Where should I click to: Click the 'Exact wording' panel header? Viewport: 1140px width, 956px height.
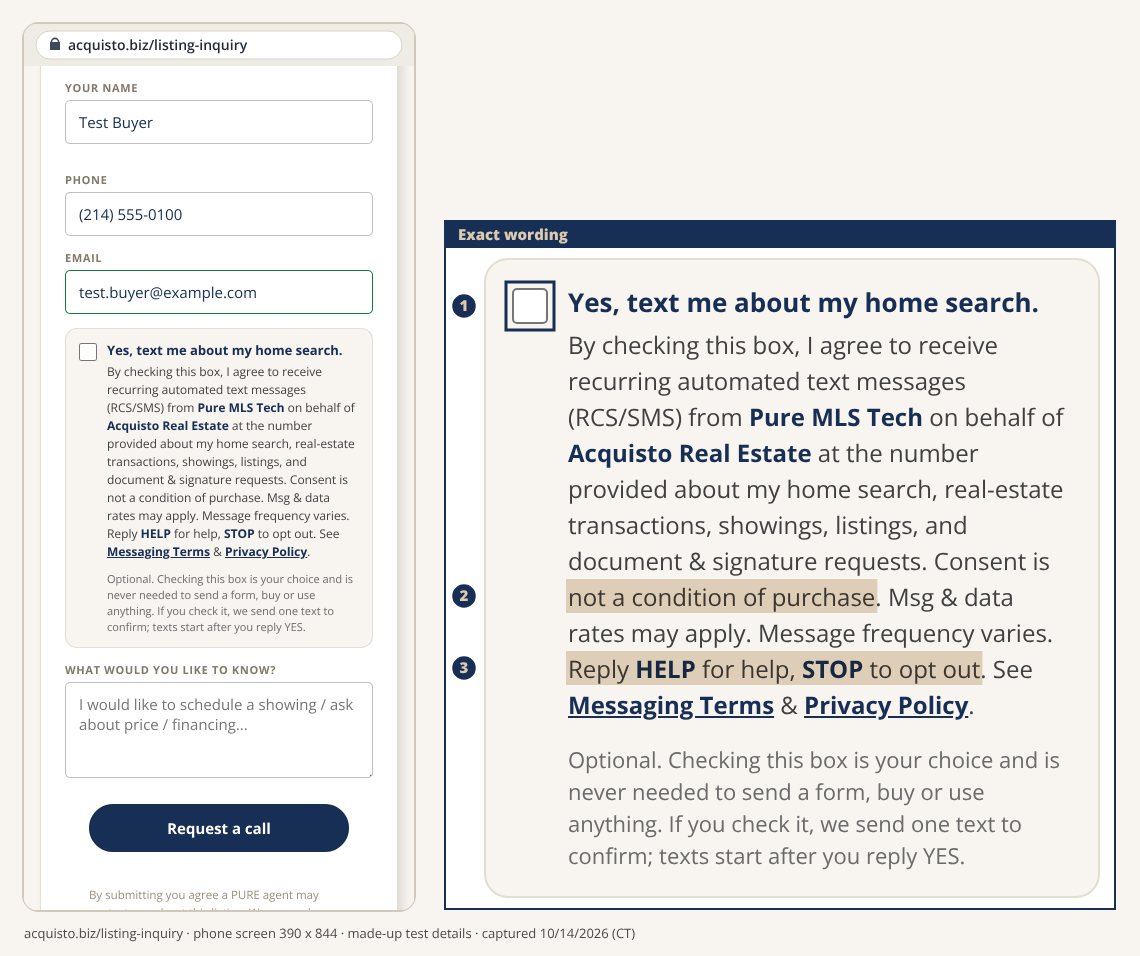tap(780, 234)
